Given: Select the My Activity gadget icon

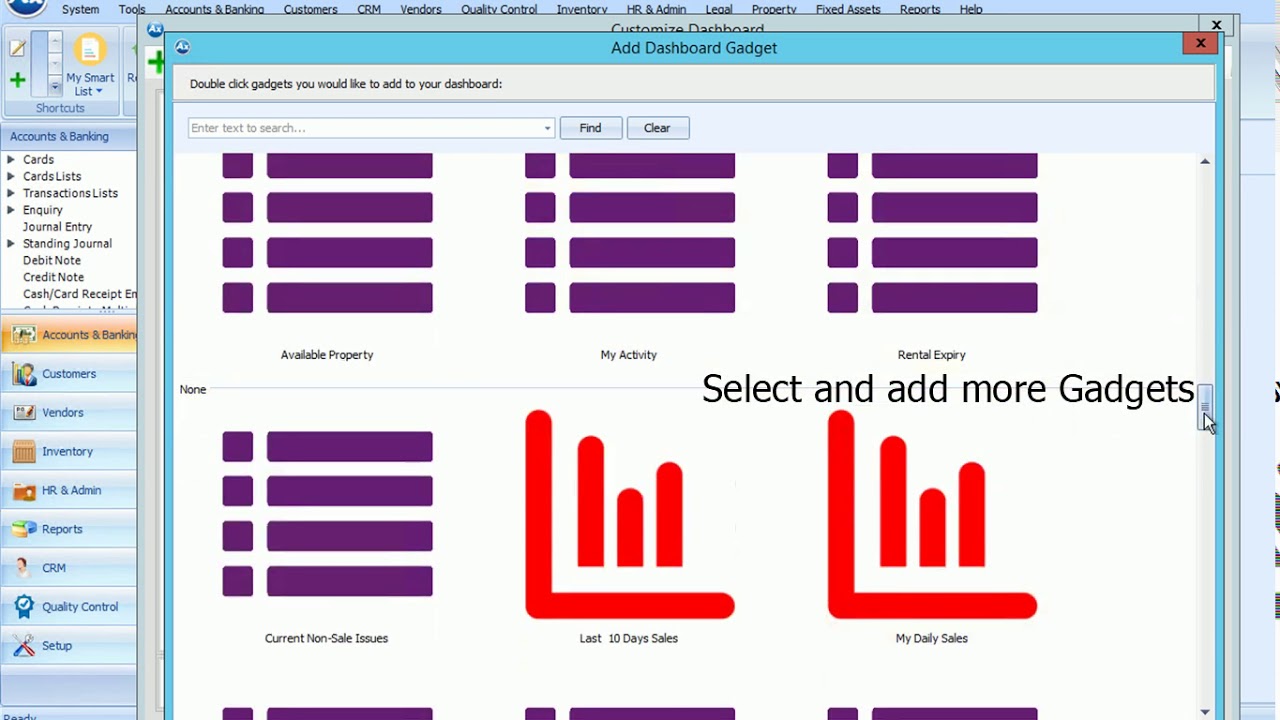Looking at the screenshot, I should coord(629,235).
